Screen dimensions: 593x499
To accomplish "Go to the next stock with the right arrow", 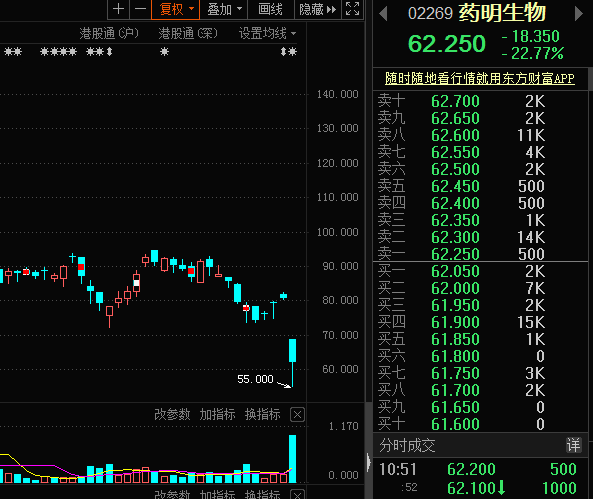I will pos(579,14).
